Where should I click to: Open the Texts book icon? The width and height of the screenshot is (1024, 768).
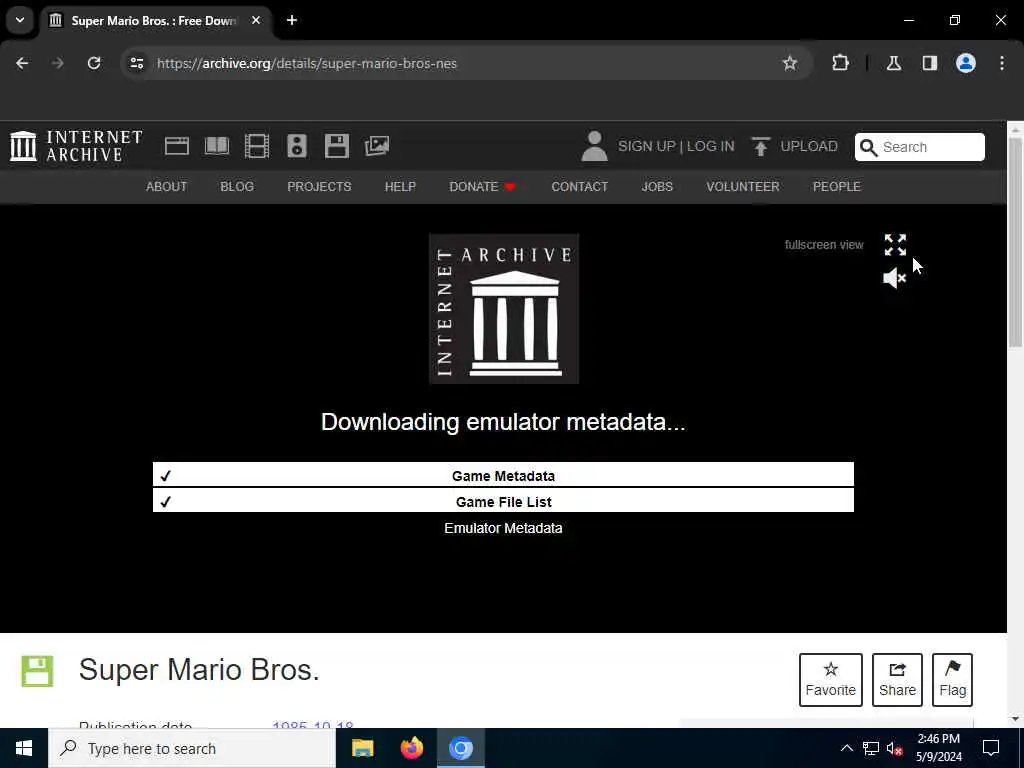point(217,146)
